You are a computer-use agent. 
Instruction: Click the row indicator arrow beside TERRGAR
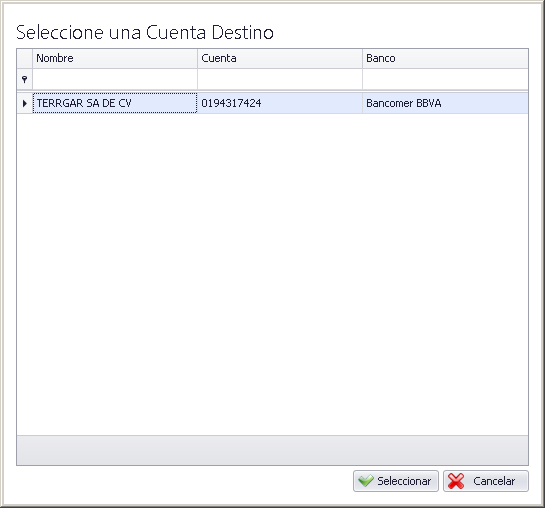coord(25,103)
